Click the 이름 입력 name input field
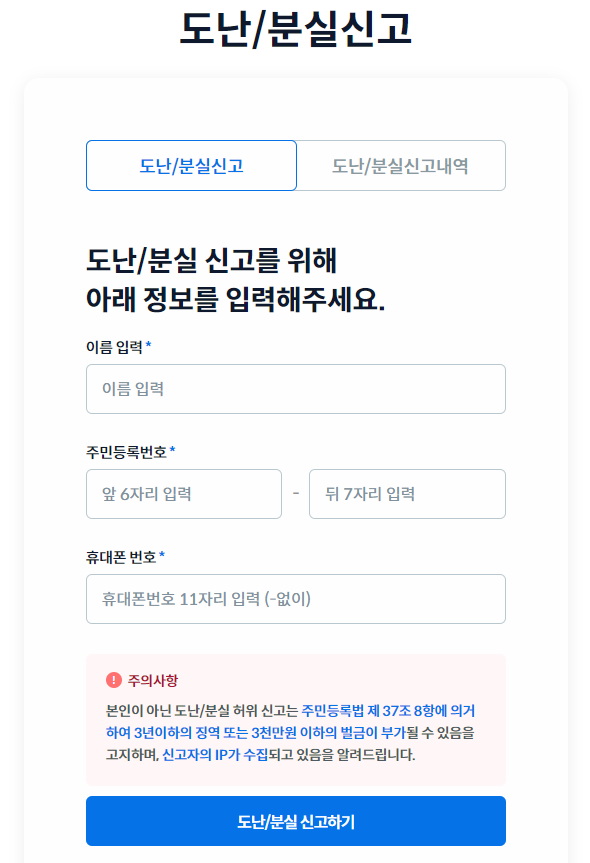Screen dimensions: 590x863 click(x=296, y=389)
